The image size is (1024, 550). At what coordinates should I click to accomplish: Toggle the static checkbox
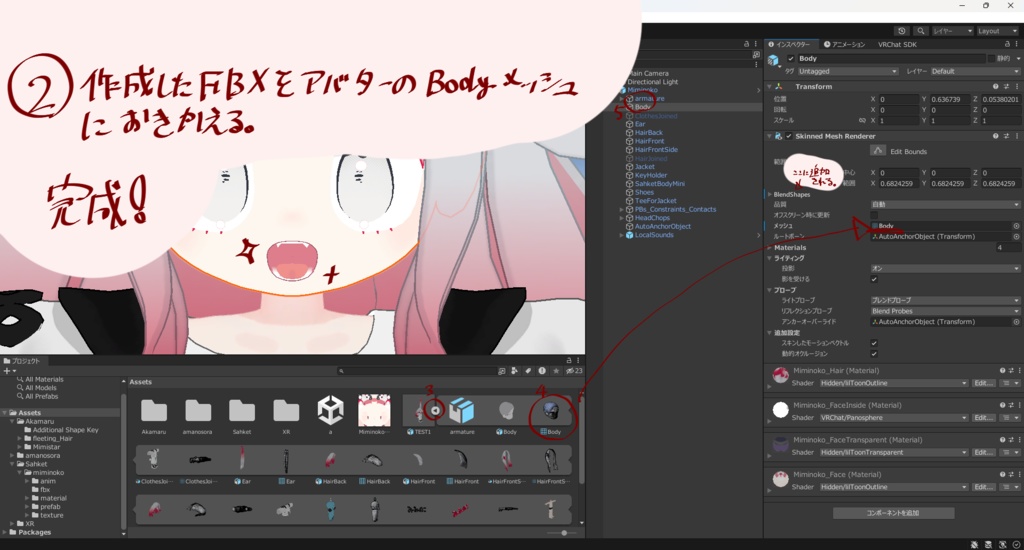click(991, 59)
